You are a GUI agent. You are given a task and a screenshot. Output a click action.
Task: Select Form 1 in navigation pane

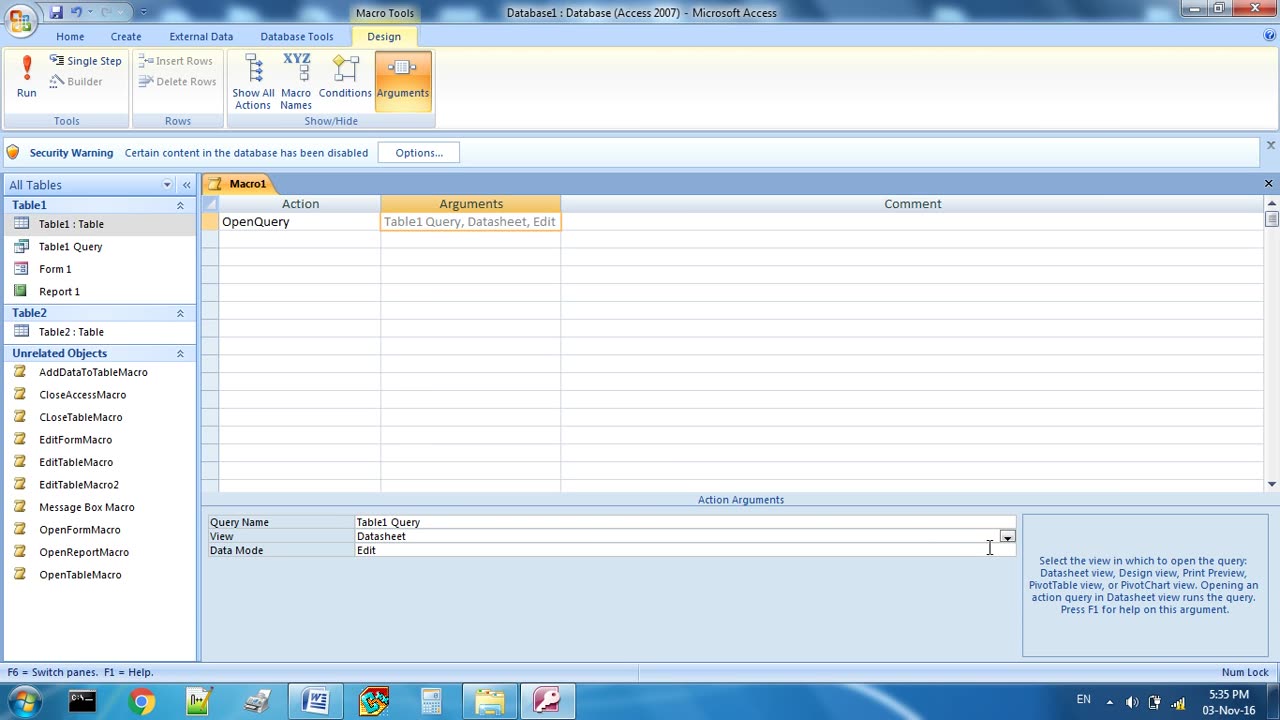click(99, 269)
